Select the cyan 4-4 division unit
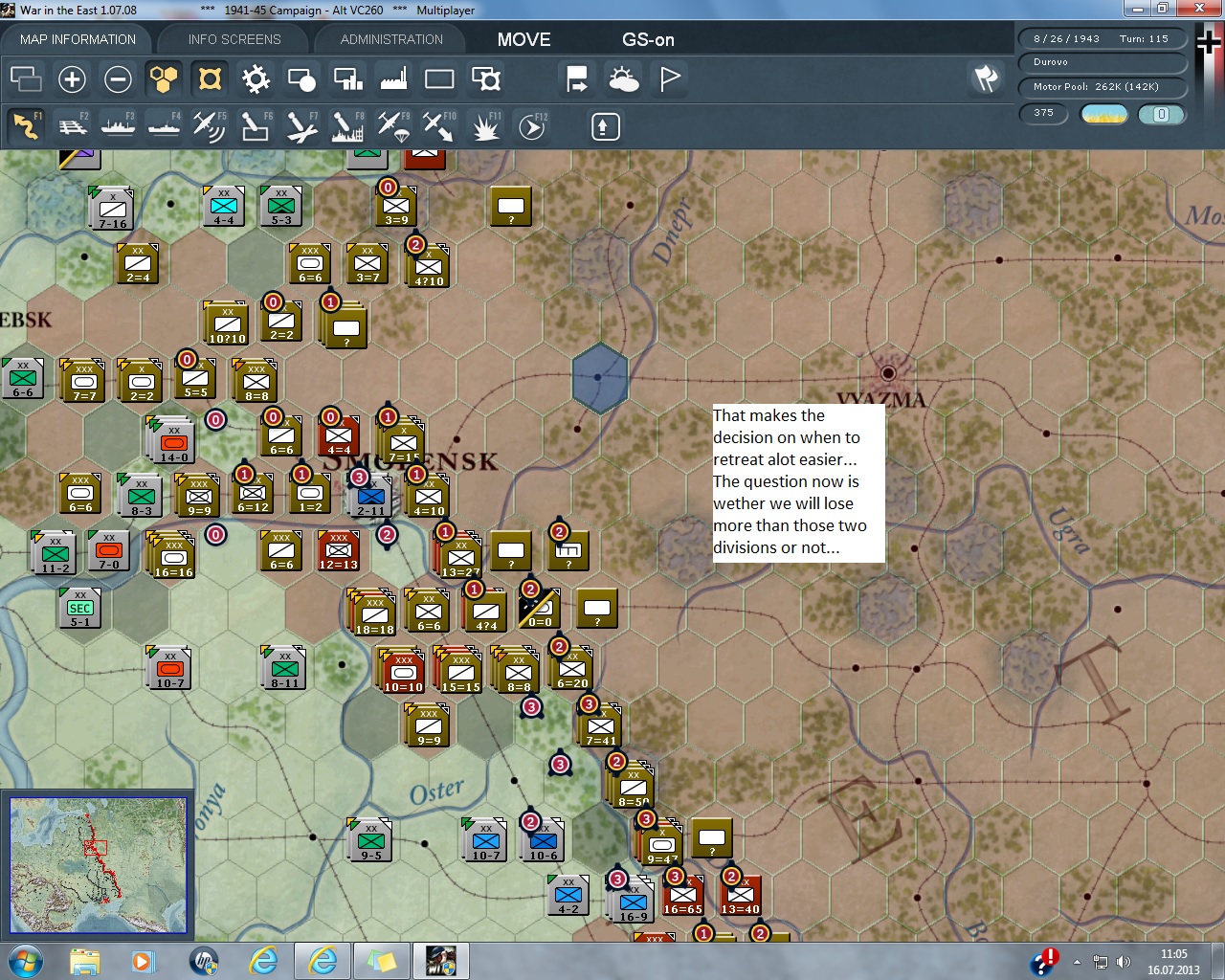 [x=224, y=207]
